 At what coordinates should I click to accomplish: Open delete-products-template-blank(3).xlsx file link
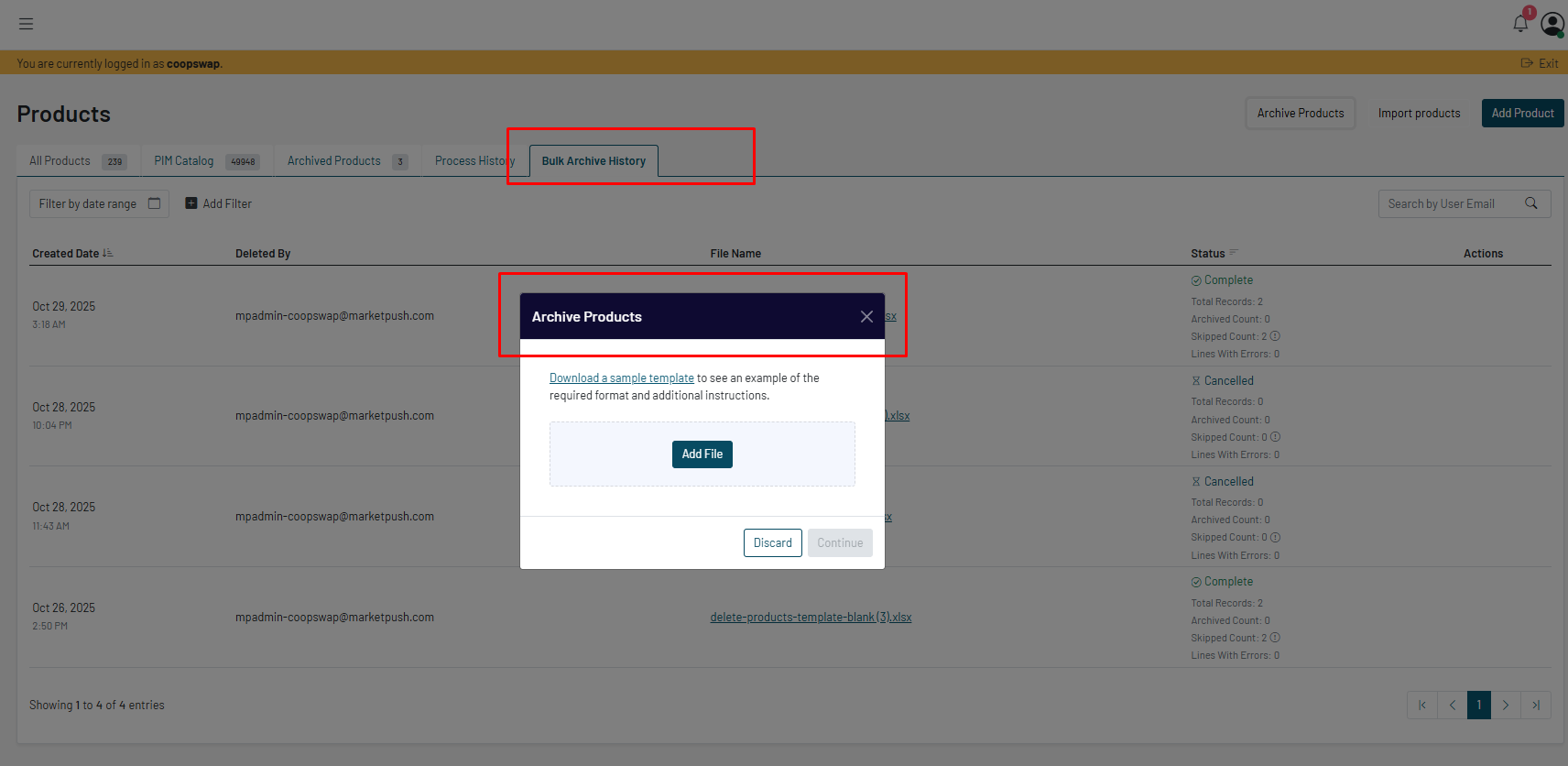tap(811, 617)
